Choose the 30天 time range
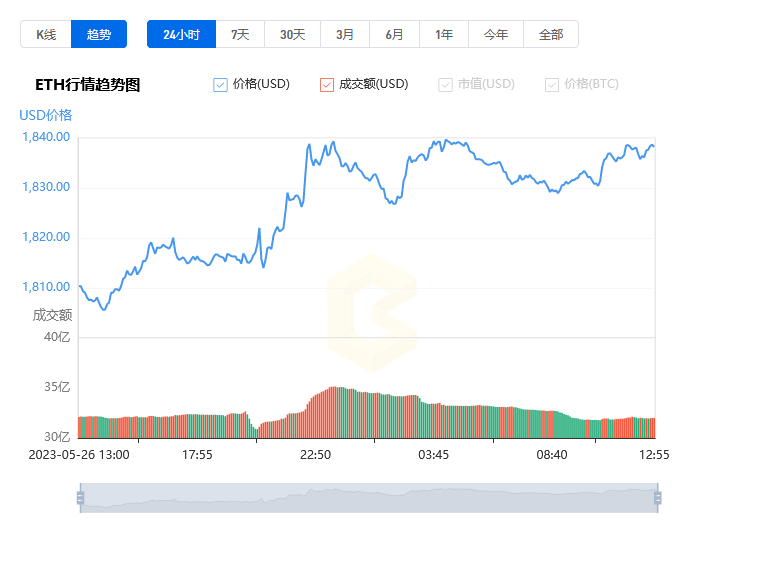Viewport: 780px width, 563px height. pyautogui.click(x=292, y=34)
